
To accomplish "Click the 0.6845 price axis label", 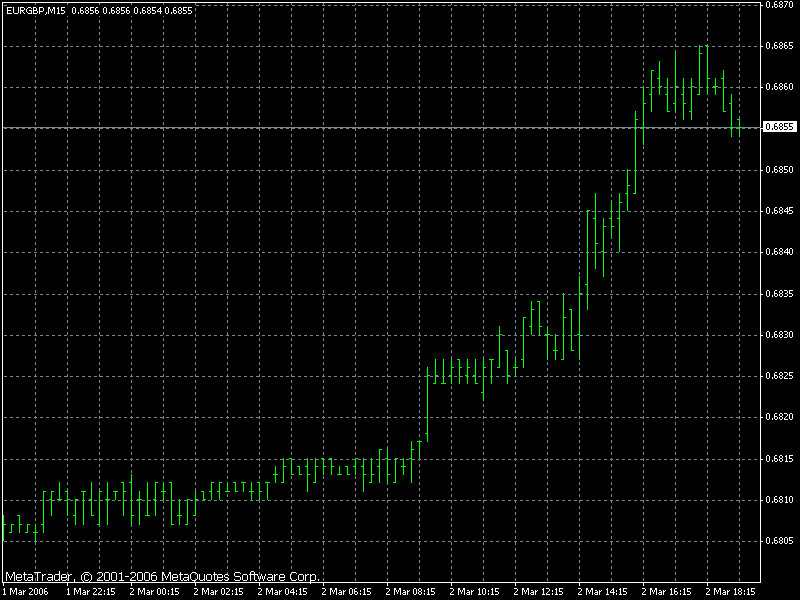I will click(779, 211).
